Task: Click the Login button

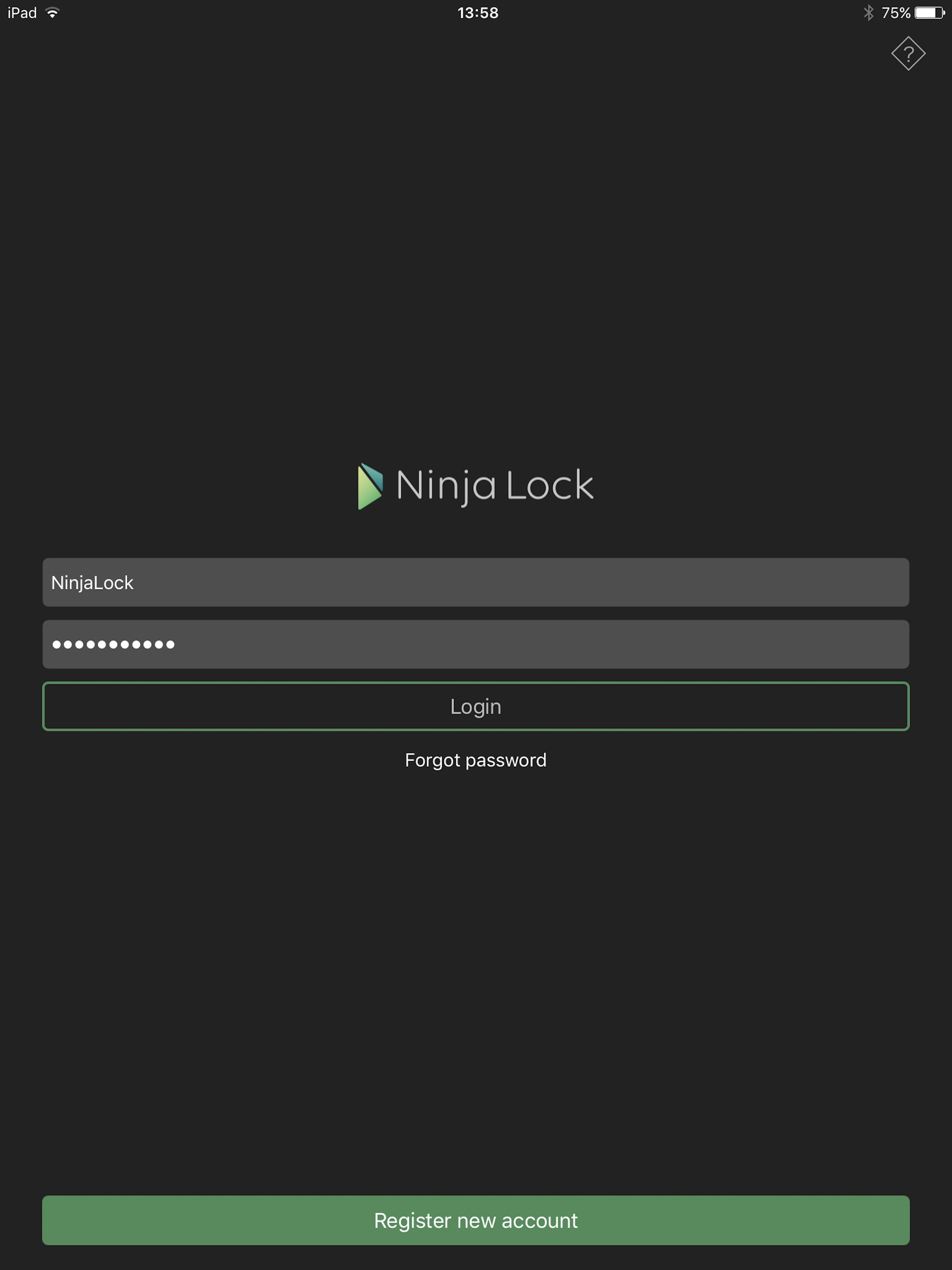Action: tap(476, 706)
